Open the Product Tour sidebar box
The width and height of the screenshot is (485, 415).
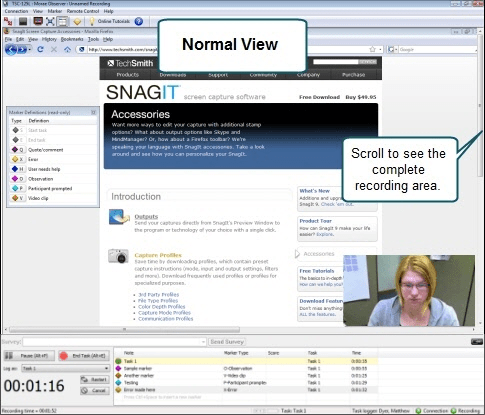click(337, 228)
